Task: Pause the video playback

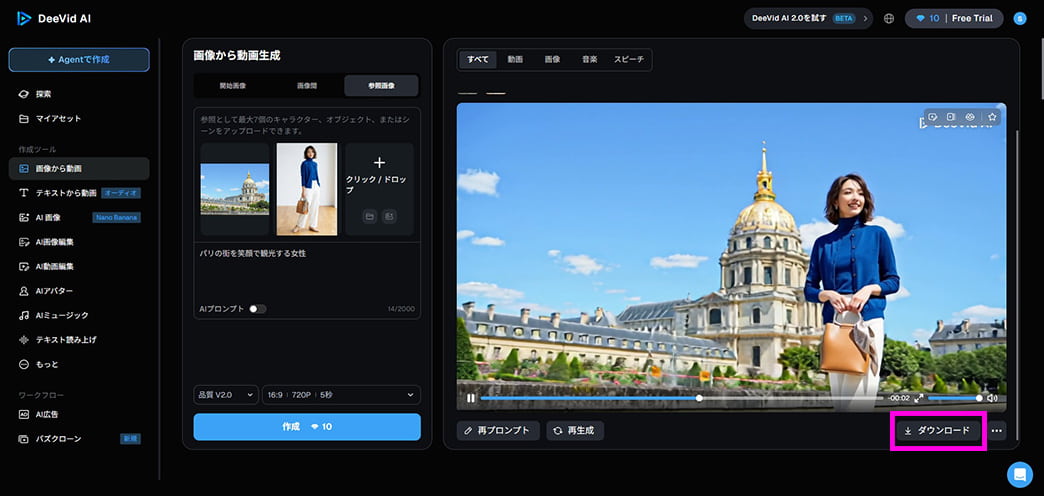Action: [471, 398]
